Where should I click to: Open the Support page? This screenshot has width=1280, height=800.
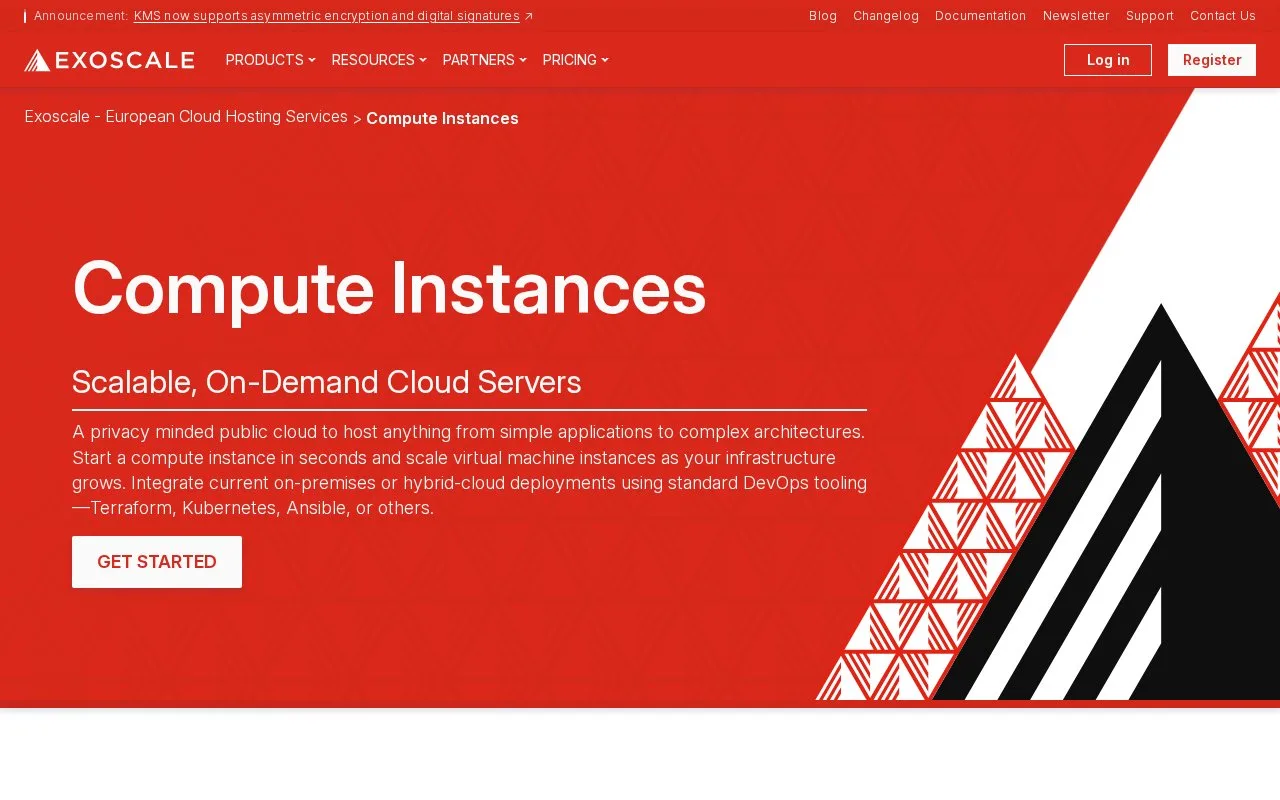point(1150,16)
